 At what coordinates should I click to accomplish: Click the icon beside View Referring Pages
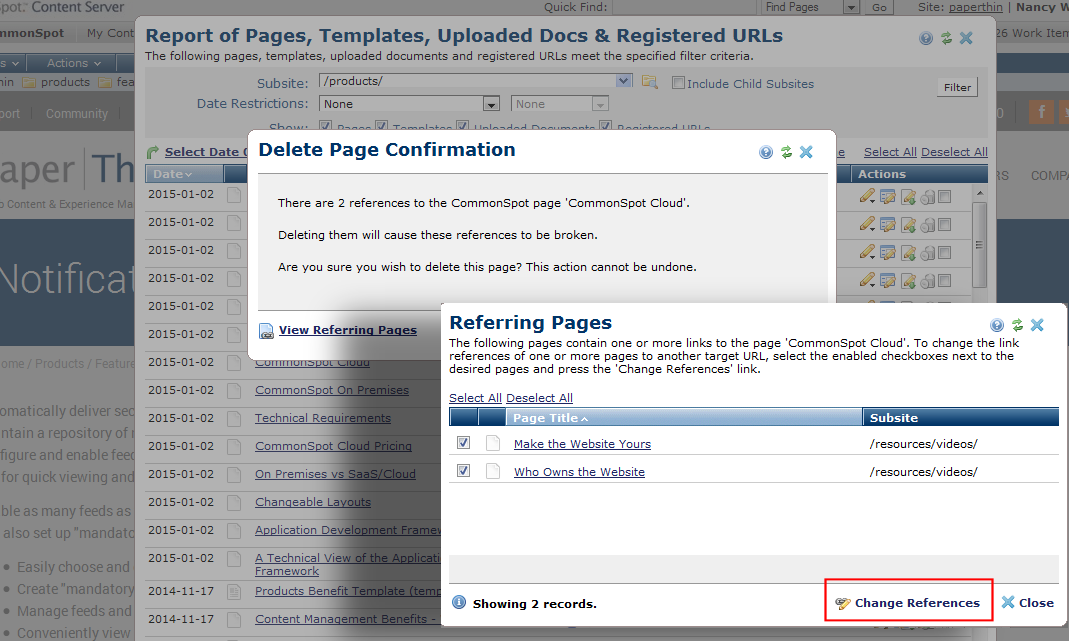(267, 331)
